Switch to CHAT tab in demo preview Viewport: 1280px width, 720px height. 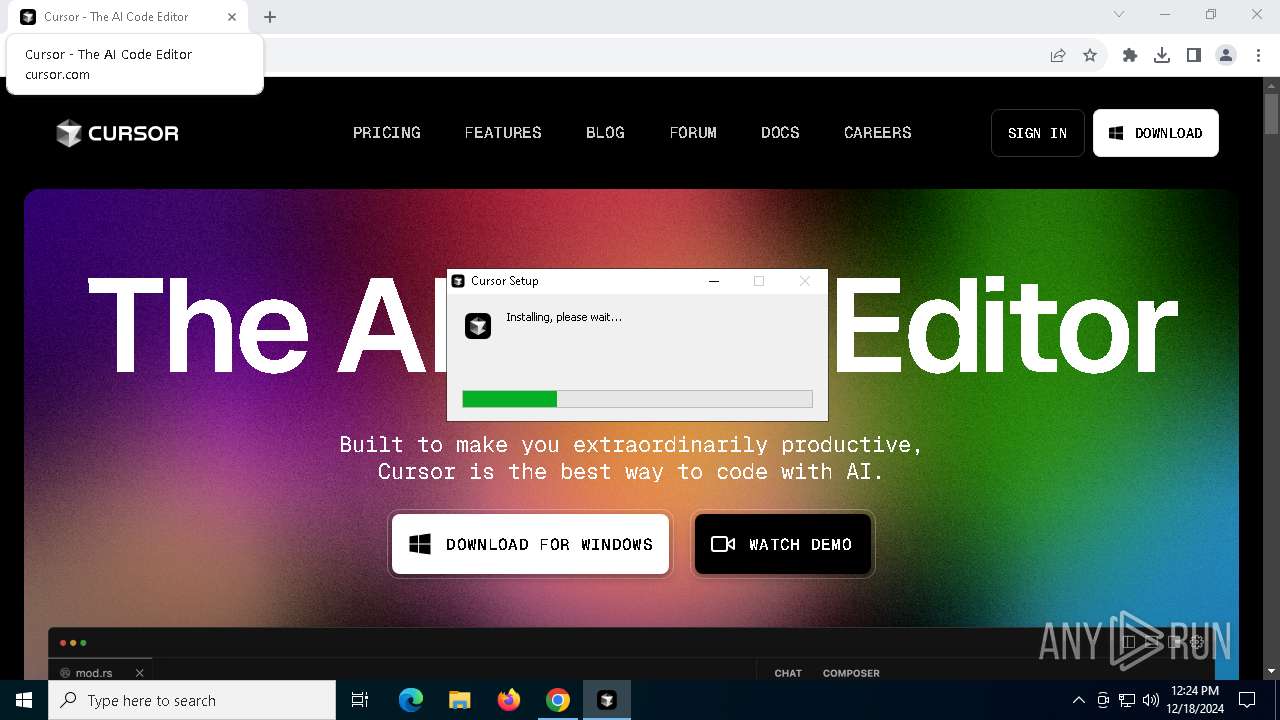pyautogui.click(x=788, y=673)
